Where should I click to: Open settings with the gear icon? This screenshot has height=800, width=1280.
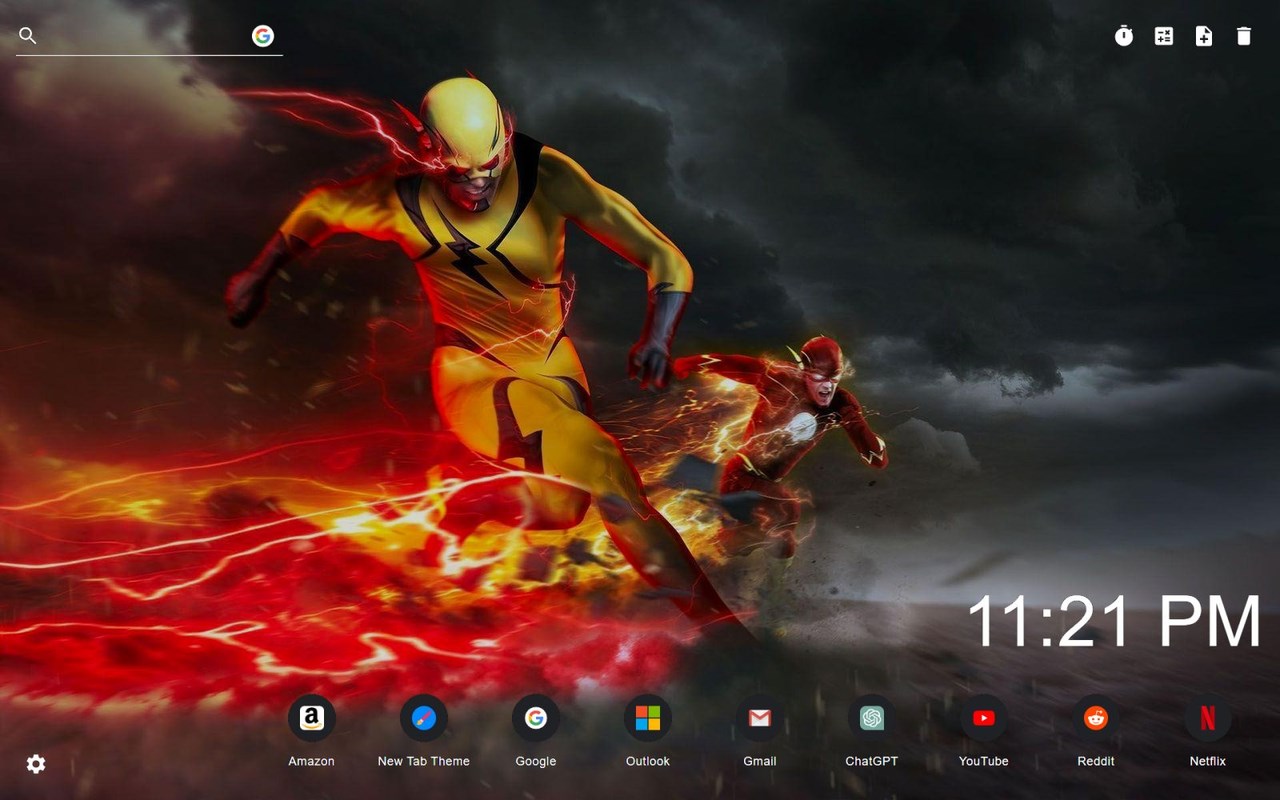(x=36, y=764)
